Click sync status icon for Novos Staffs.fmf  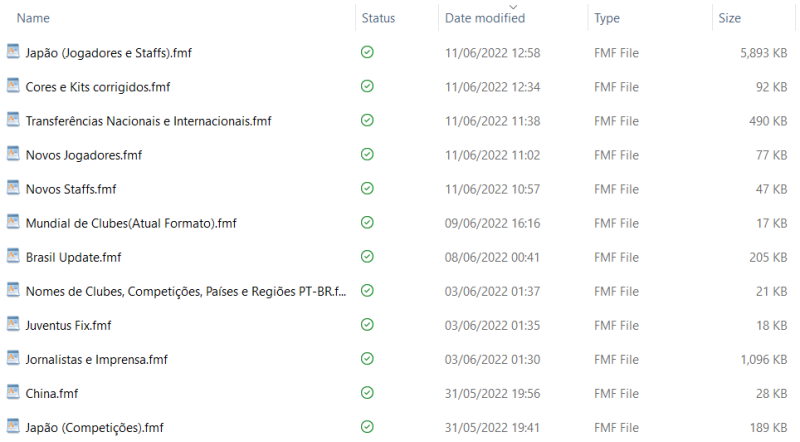367,188
